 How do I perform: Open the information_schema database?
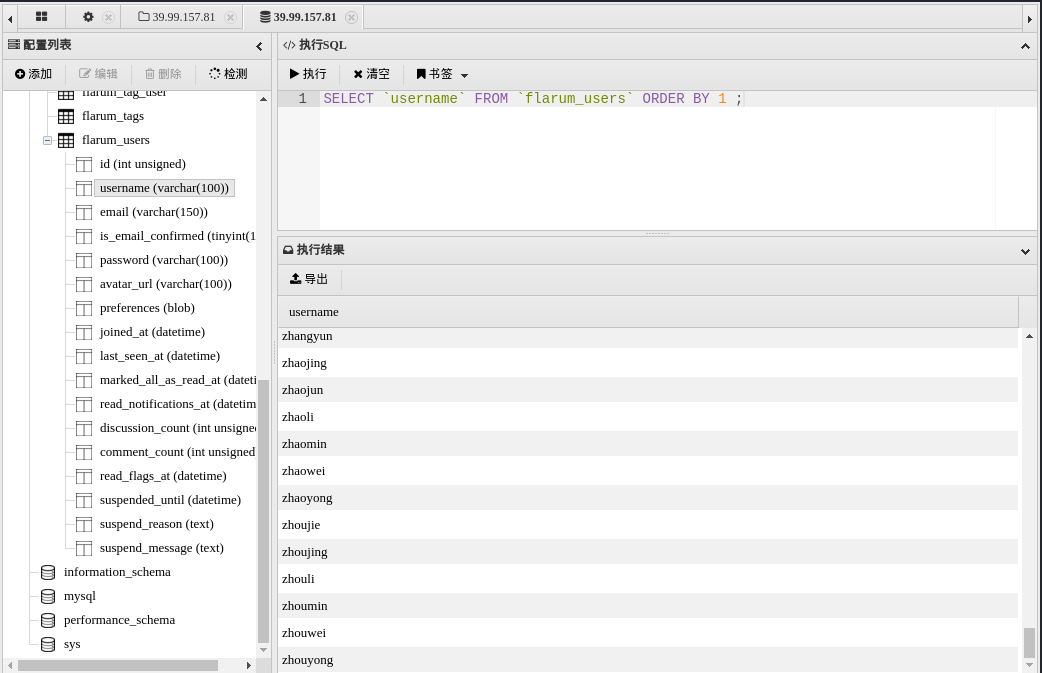(x=117, y=572)
